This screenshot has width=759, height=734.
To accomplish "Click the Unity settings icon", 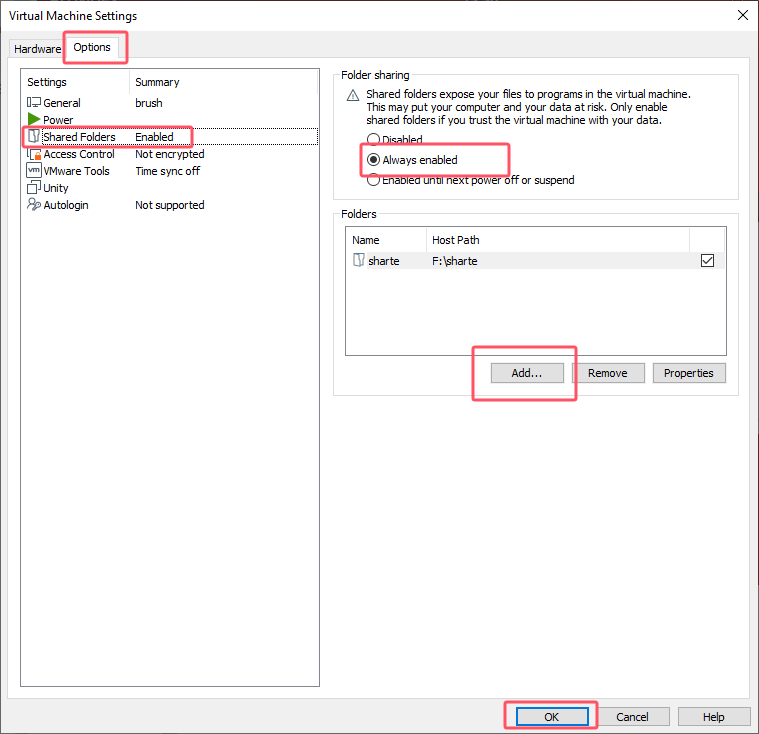I will coord(34,188).
